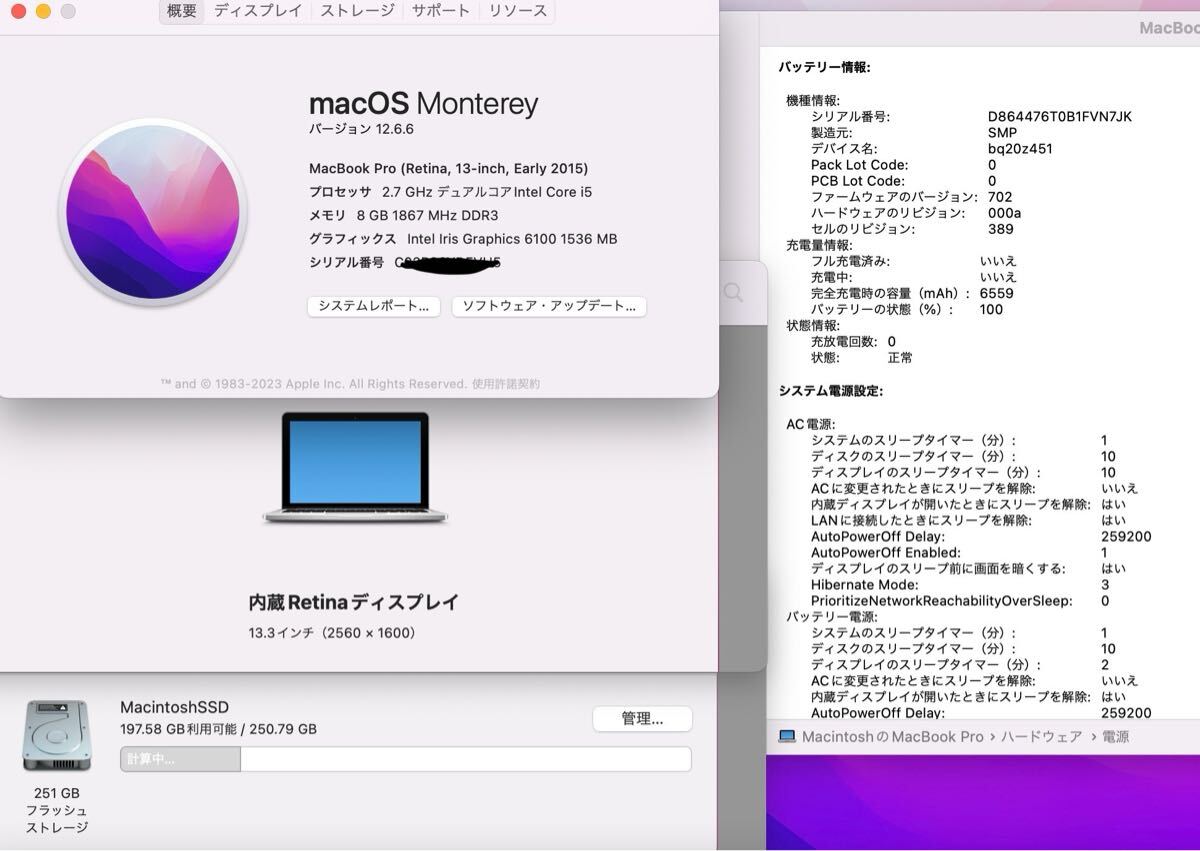Screen dimensions: 1200x851
Task: Click the 管理 button for MacintoshSSD
Action: [642, 719]
